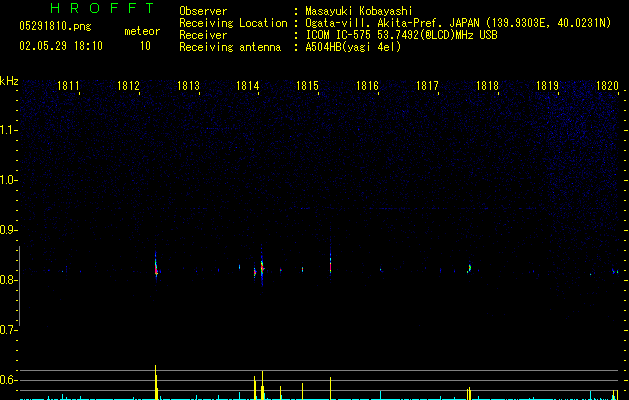Click the 1820 time axis label
The height and width of the screenshot is (400, 629).
(607, 86)
